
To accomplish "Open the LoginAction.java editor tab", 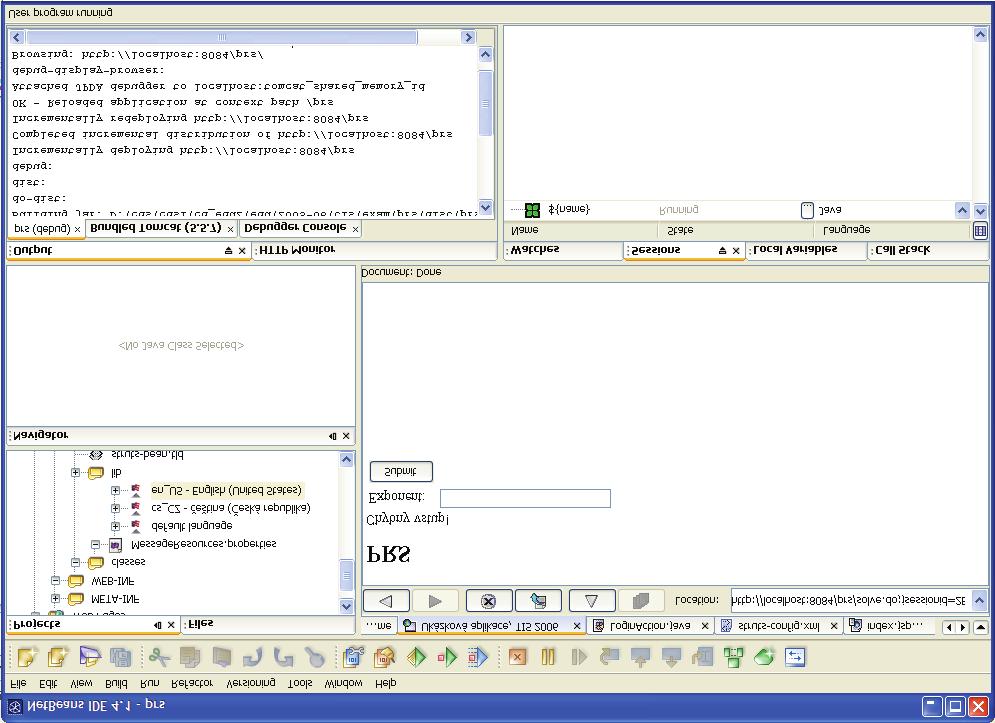I will point(650,626).
